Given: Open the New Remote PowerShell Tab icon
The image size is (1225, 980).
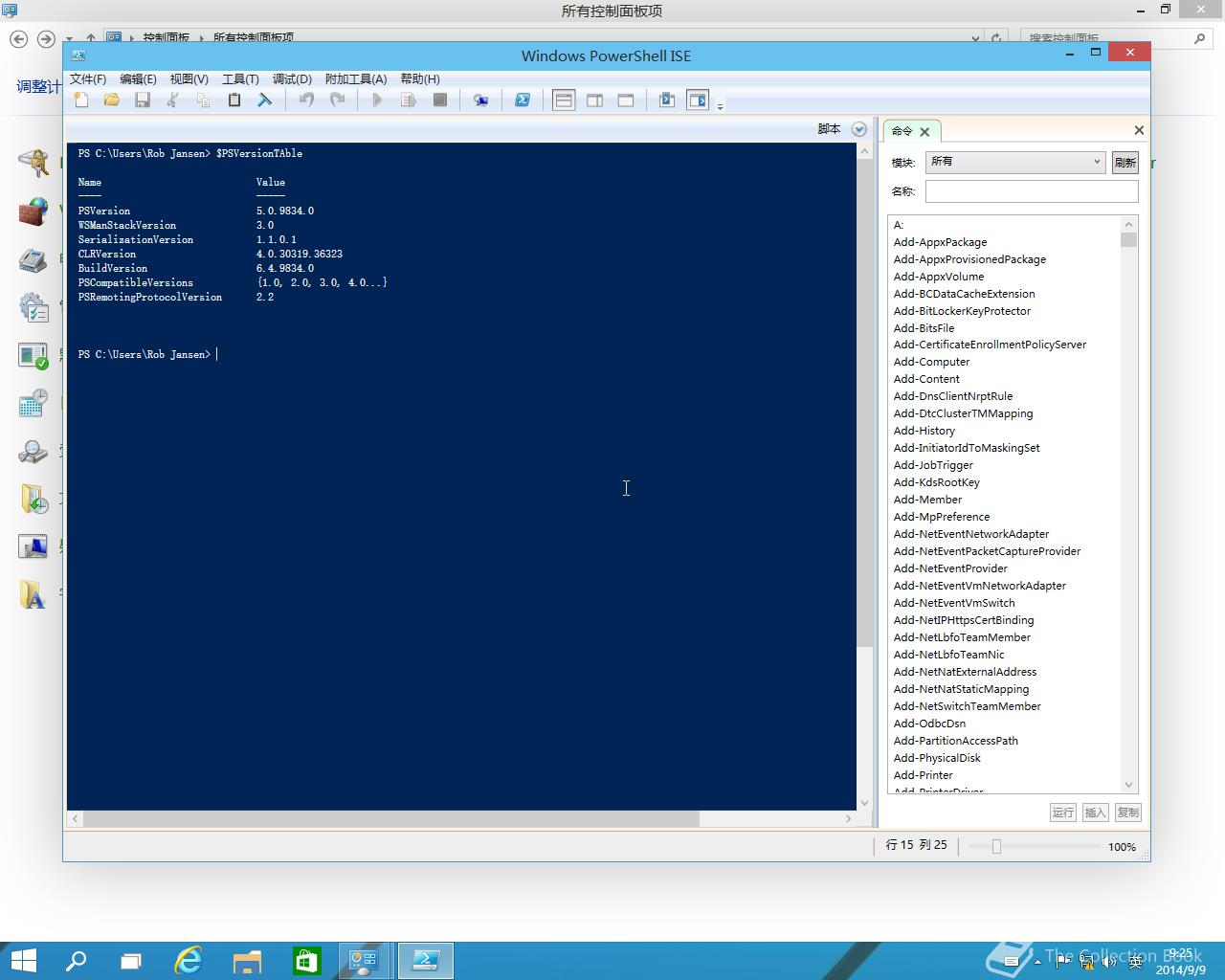Looking at the screenshot, I should [480, 100].
